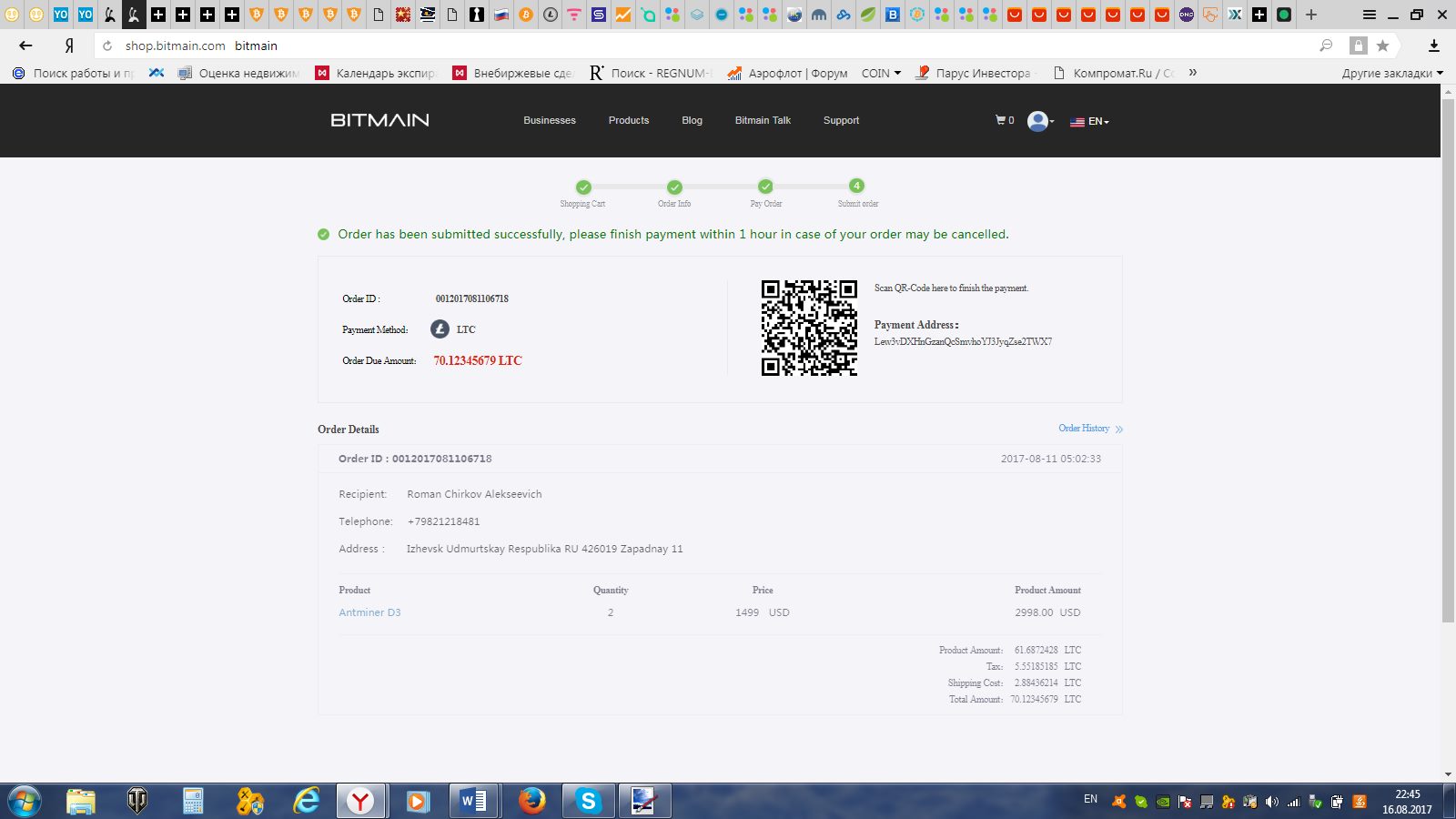Go back with the browser back arrow

[x=25, y=45]
